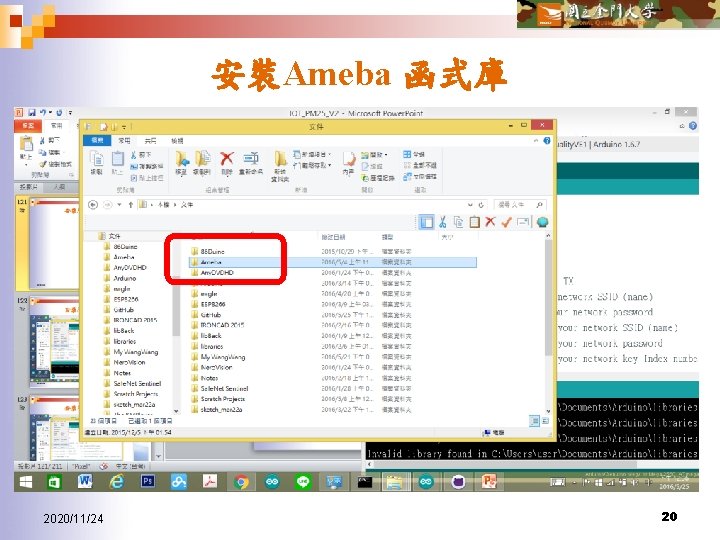720x540 pixels.
Task: Click the save icon in PowerPoint's quick access toolbar
Action: pos(32,112)
